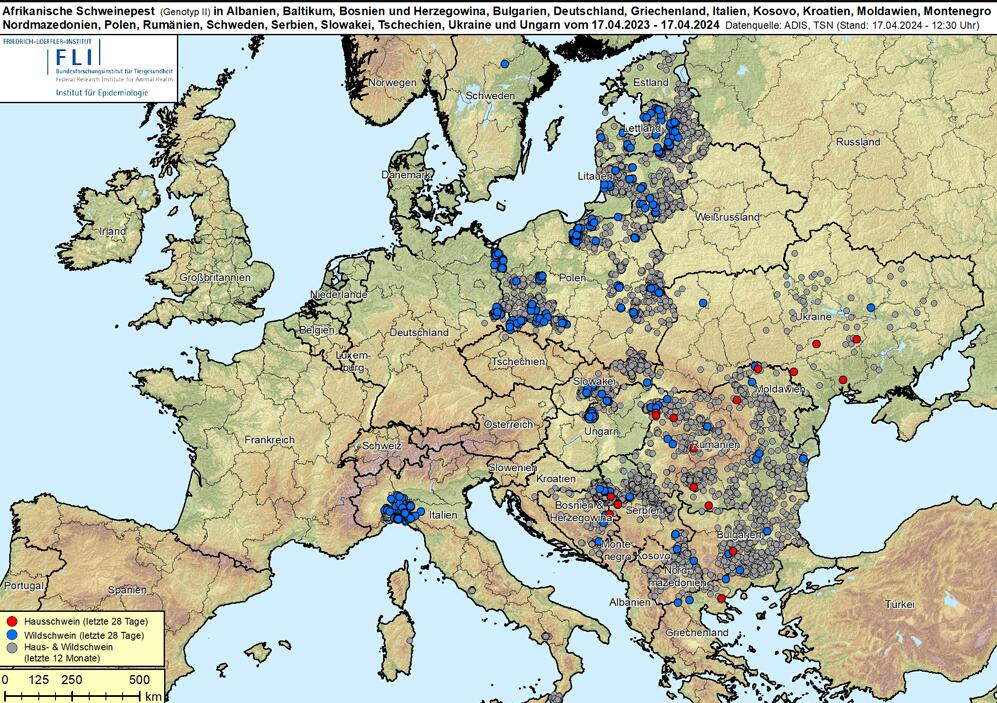The height and width of the screenshot is (703, 997).
Task: Select the red Hausschwein legend marker
Action: pyautogui.click(x=11, y=621)
